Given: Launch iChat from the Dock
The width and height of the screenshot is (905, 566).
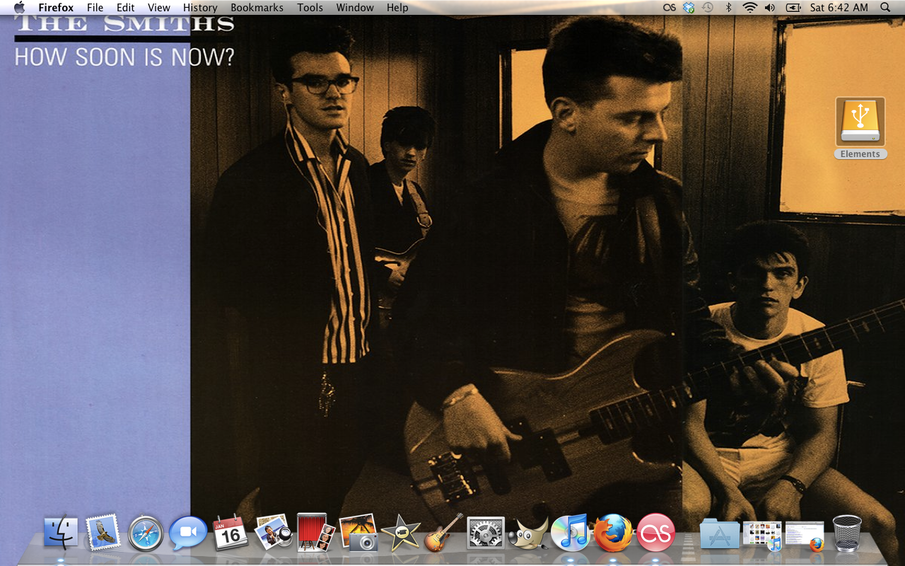Looking at the screenshot, I should [188, 533].
